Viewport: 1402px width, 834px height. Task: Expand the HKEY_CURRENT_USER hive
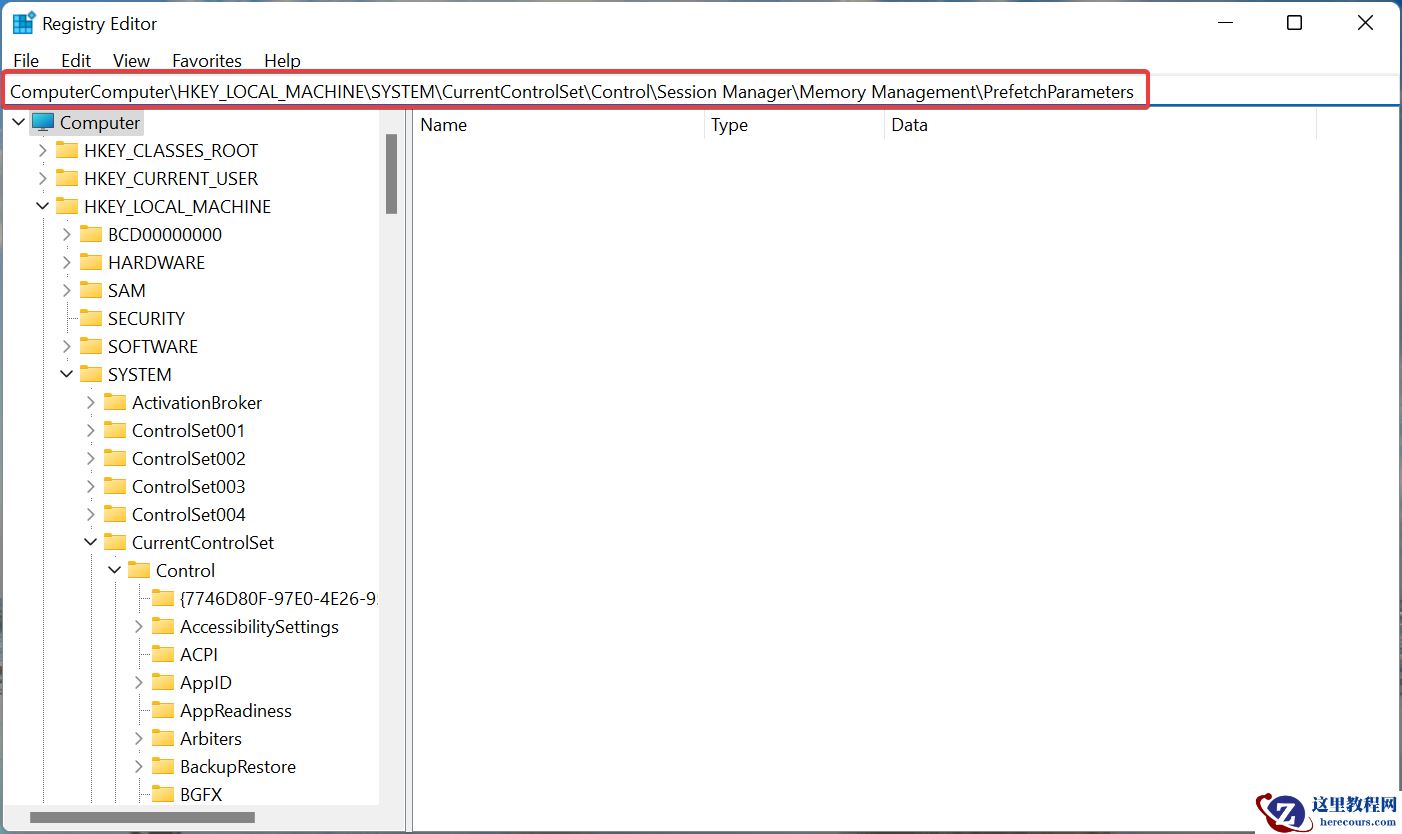pos(42,178)
